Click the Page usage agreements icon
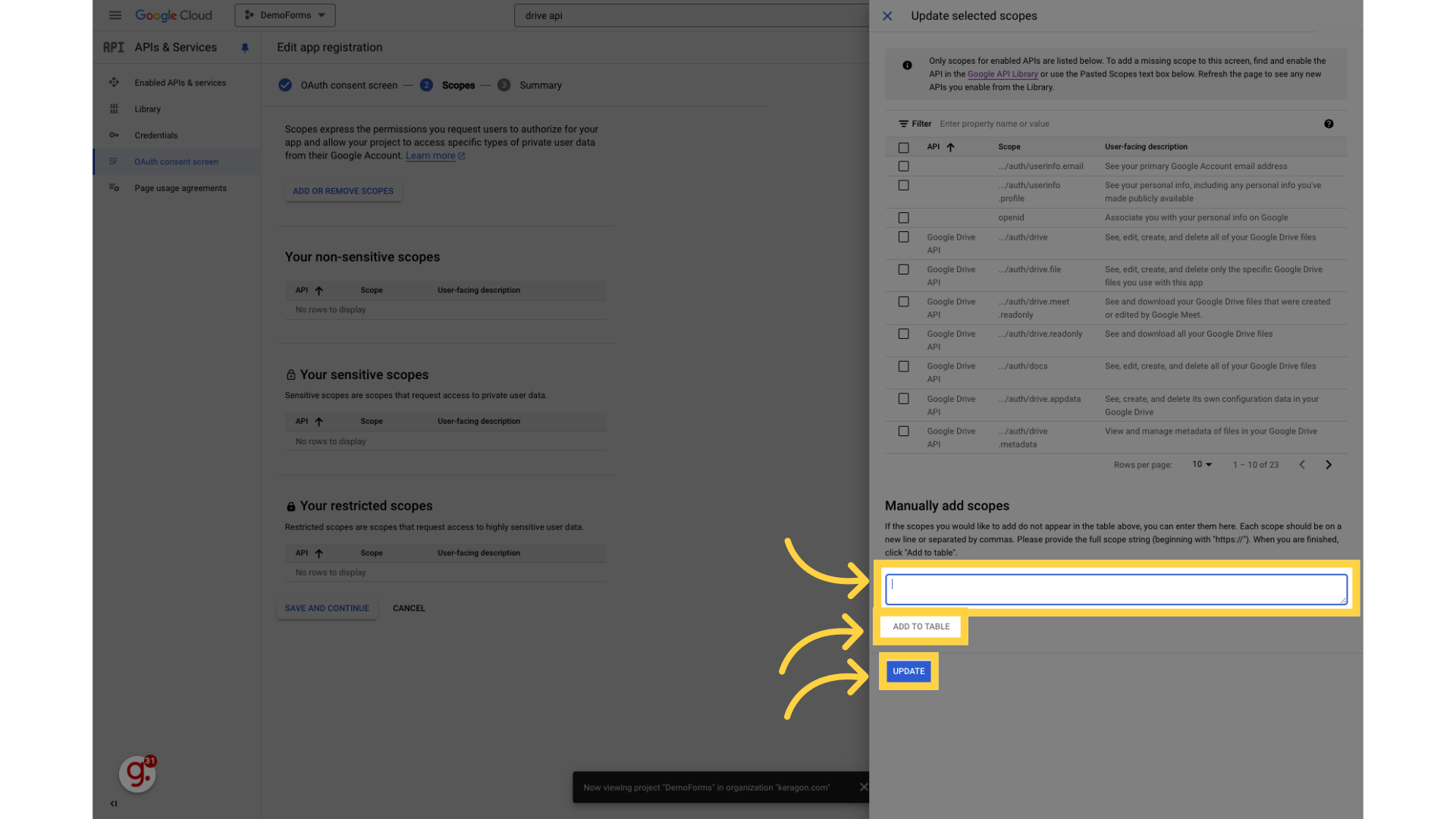The height and width of the screenshot is (819, 1456). tap(114, 188)
